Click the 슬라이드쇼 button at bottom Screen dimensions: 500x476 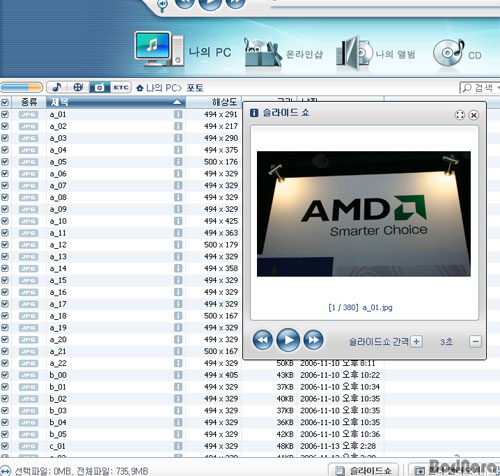[x=364, y=470]
